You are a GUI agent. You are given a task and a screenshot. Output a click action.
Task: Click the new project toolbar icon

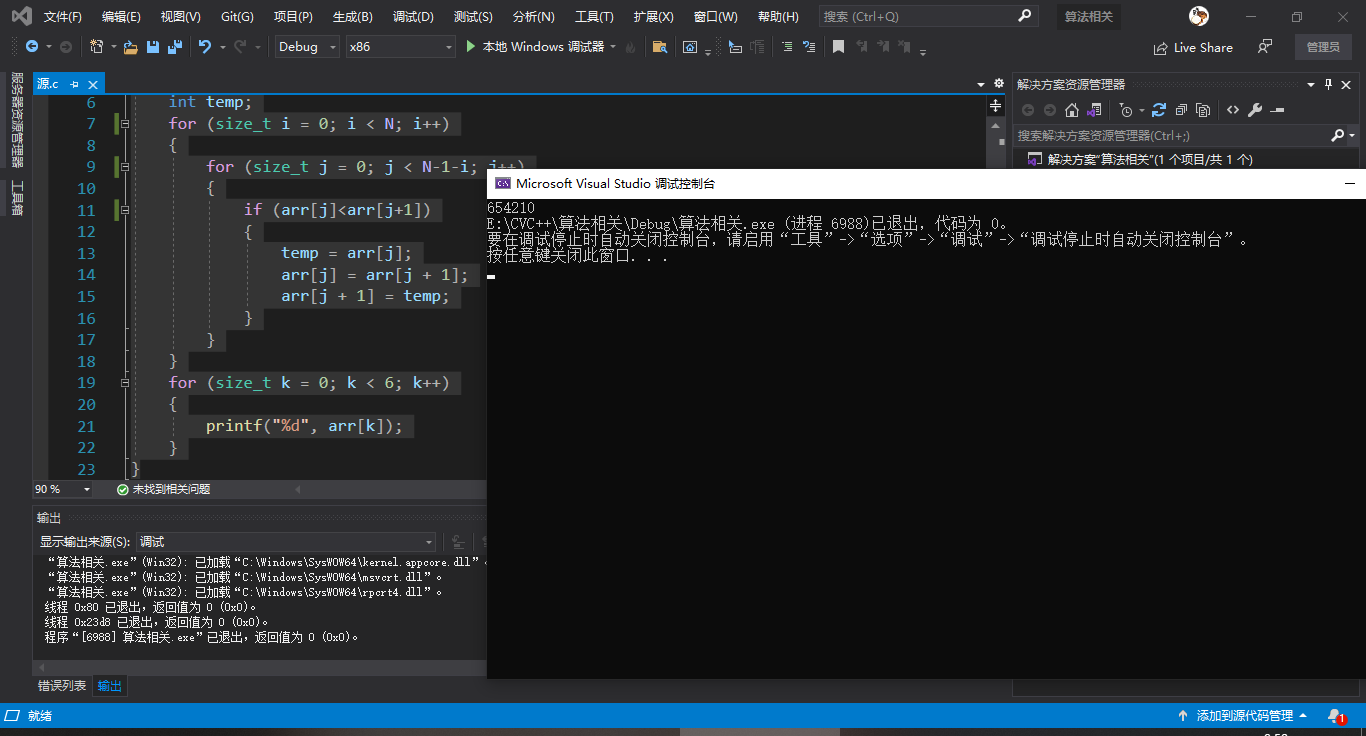(96, 47)
